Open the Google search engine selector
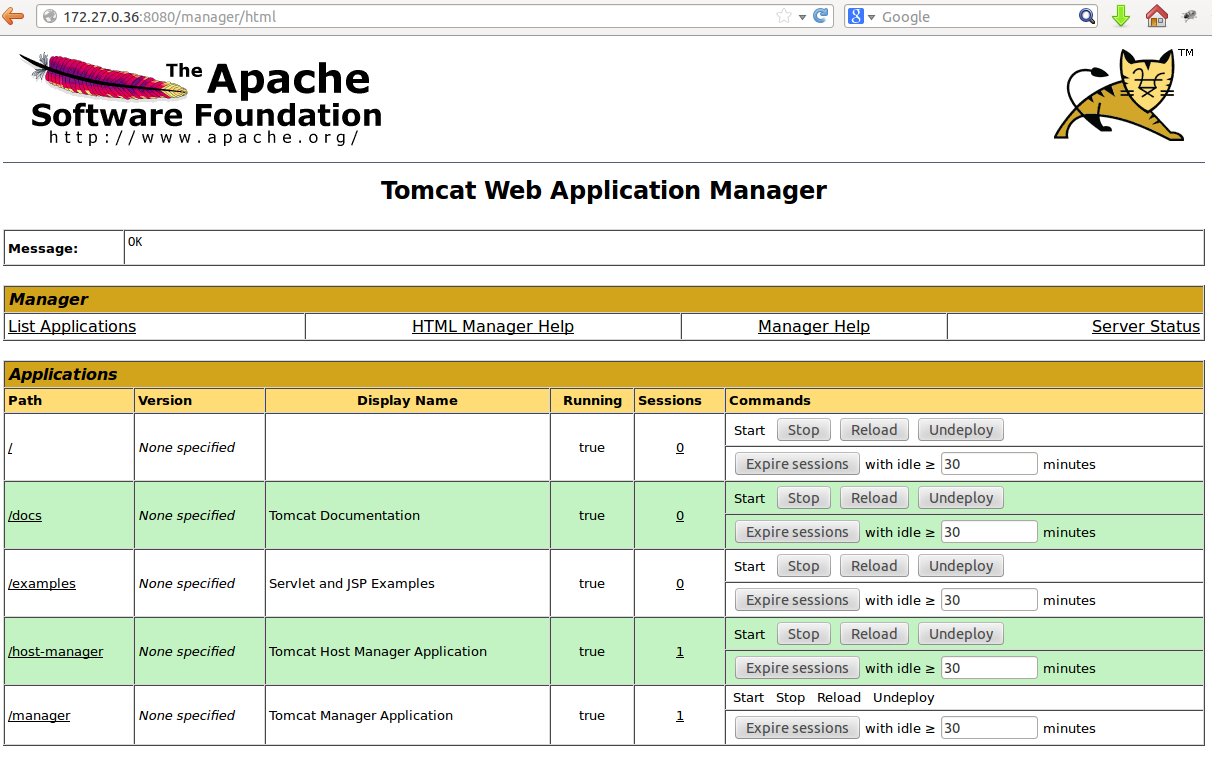The height and width of the screenshot is (759, 1212). tap(861, 16)
